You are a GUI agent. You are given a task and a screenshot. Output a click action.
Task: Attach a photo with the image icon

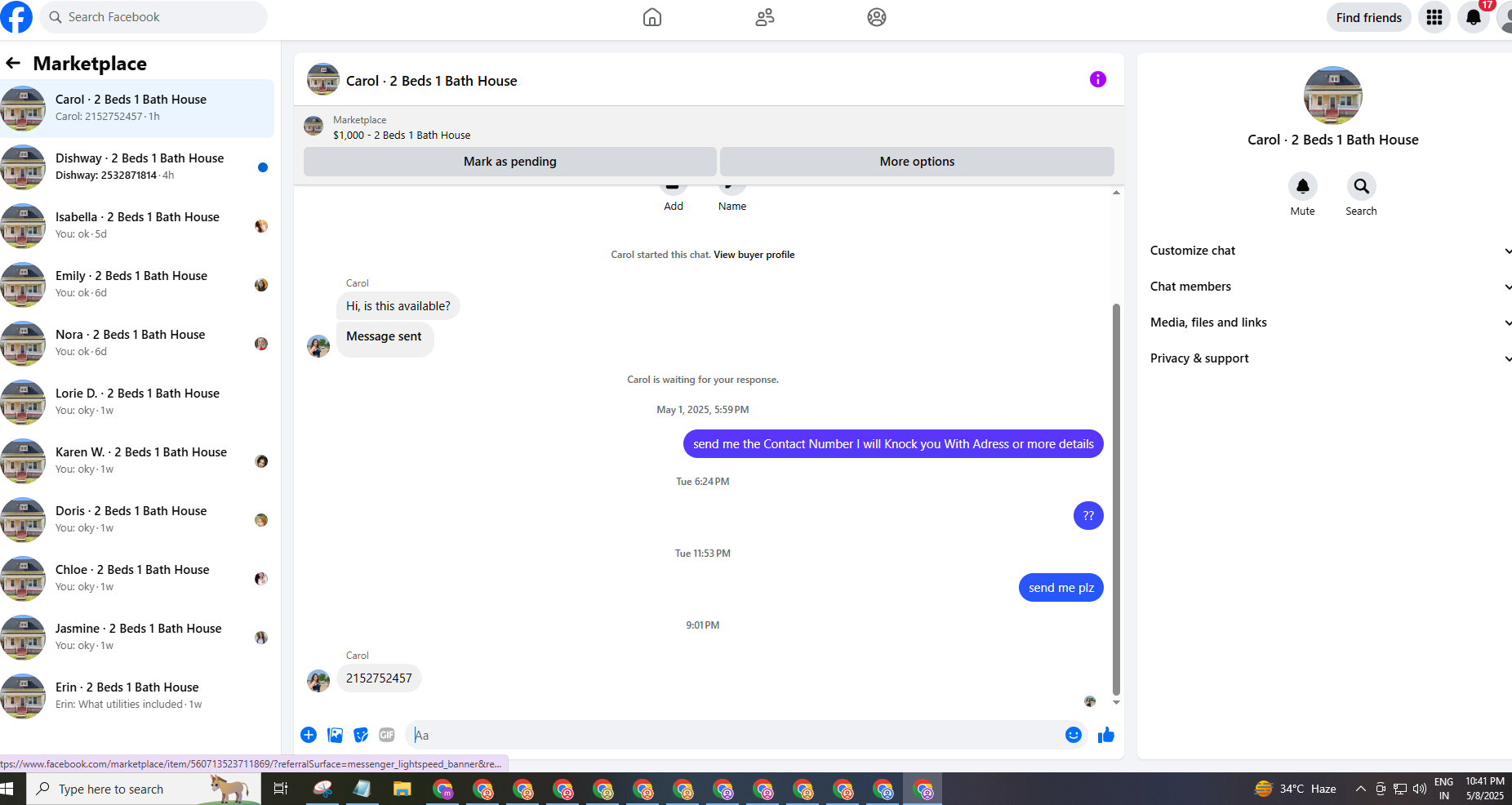click(x=335, y=735)
